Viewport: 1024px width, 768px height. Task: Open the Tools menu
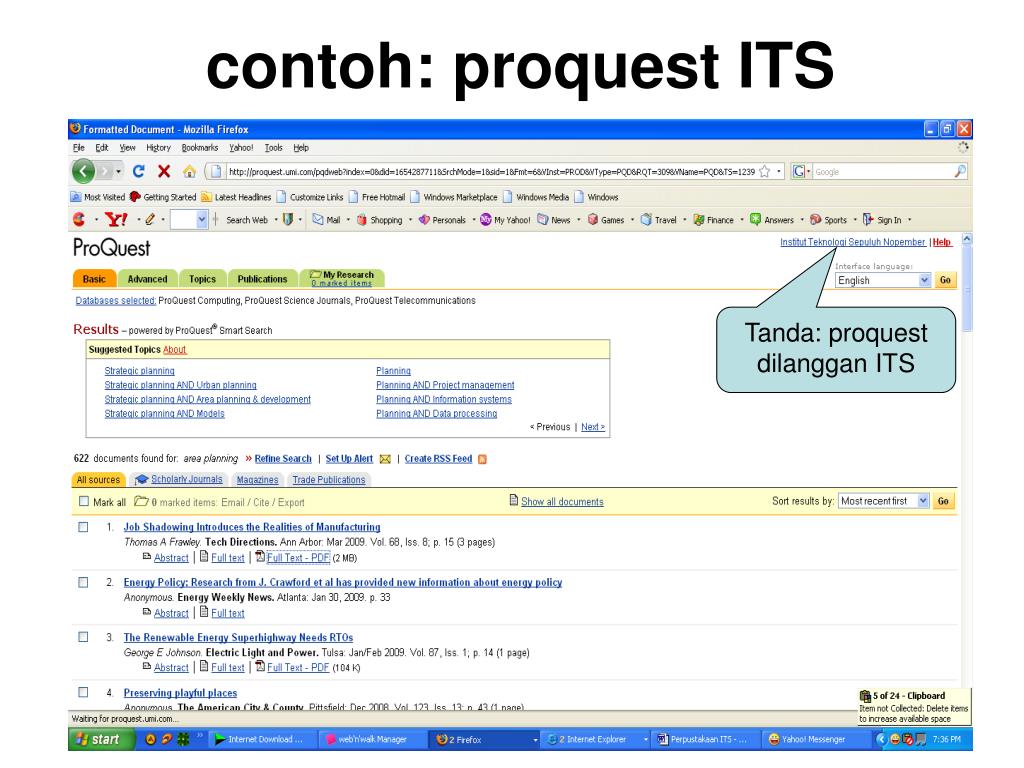pyautogui.click(x=274, y=148)
